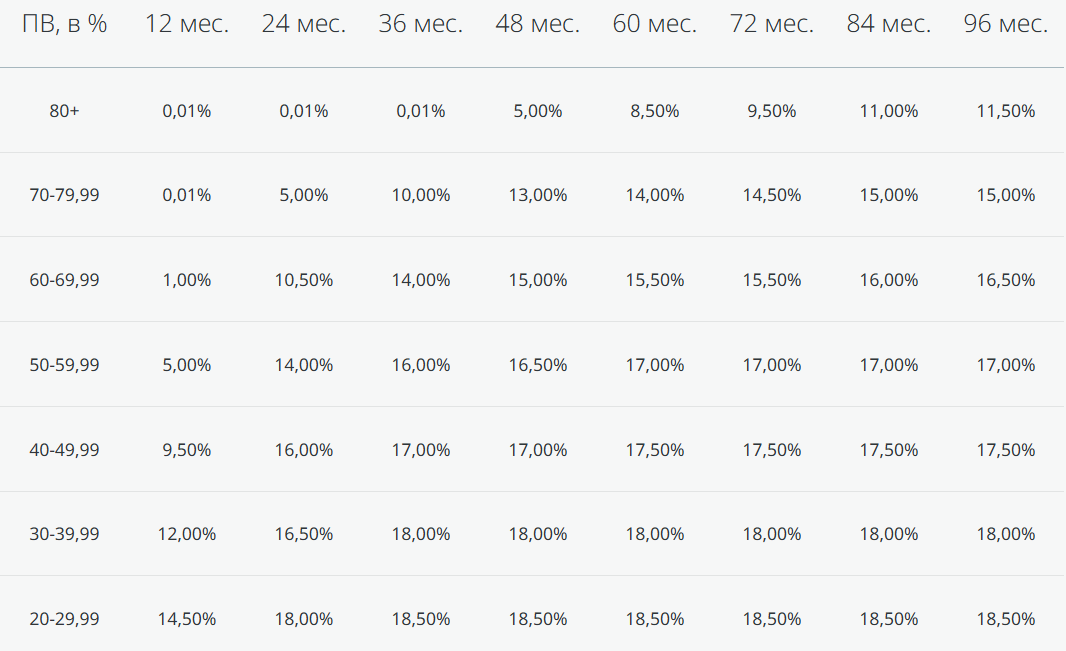
Task: Click the 50-59,99 row label
Action: click(64, 365)
